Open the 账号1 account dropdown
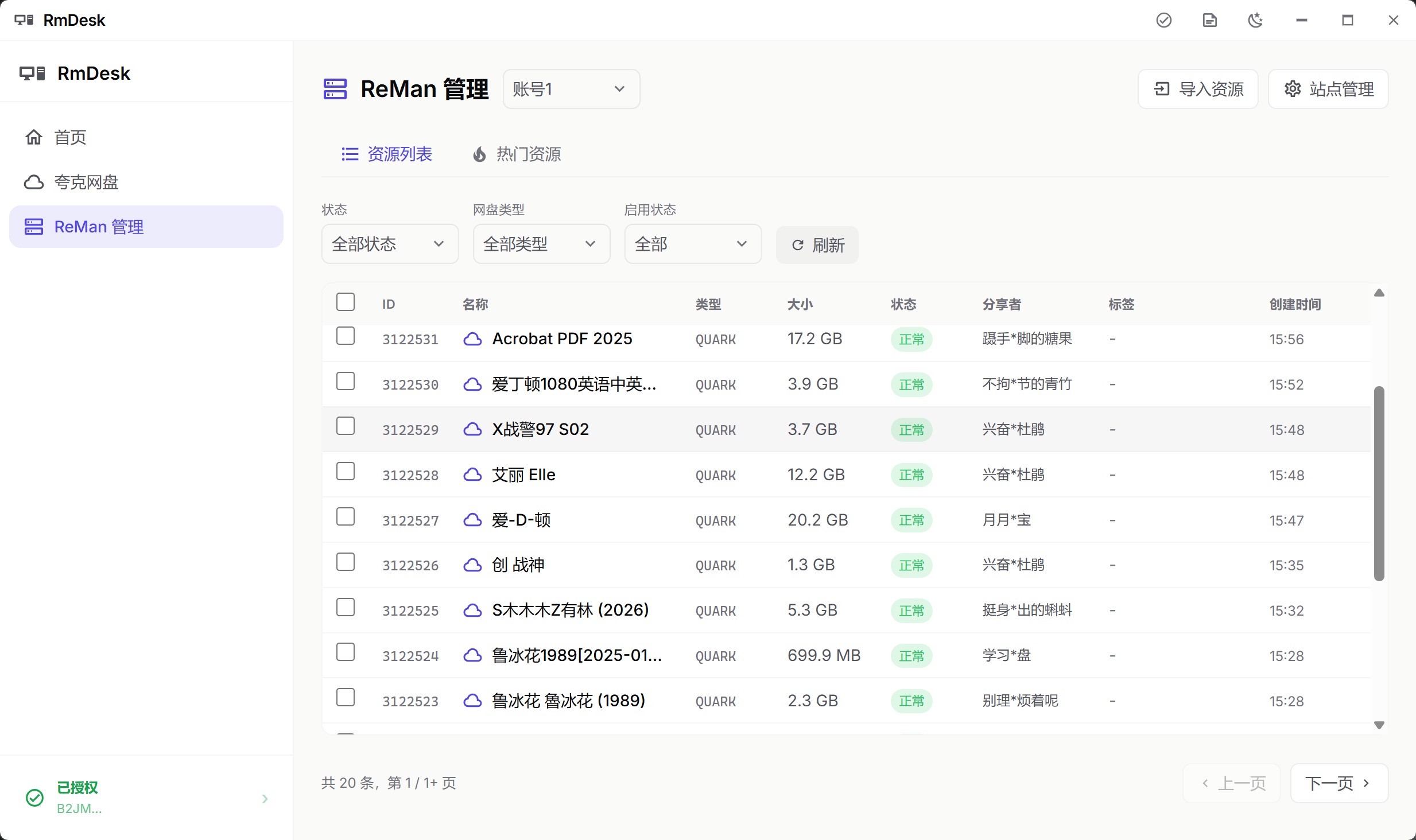Viewport: 1416px width, 840px height. pos(571,89)
